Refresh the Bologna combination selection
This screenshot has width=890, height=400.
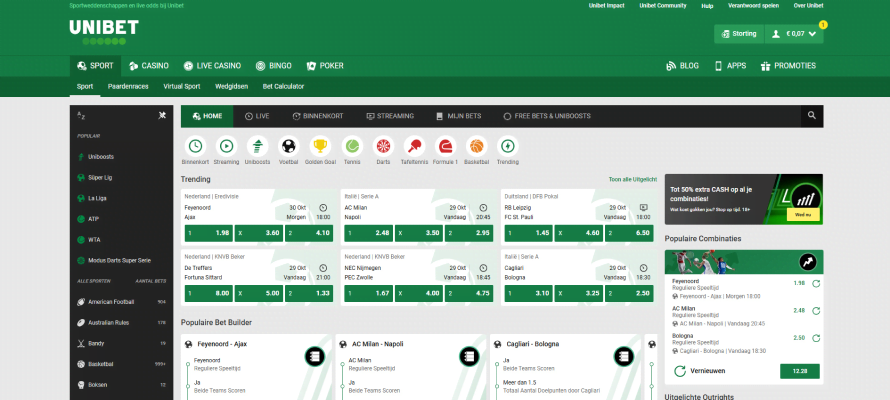[x=816, y=338]
